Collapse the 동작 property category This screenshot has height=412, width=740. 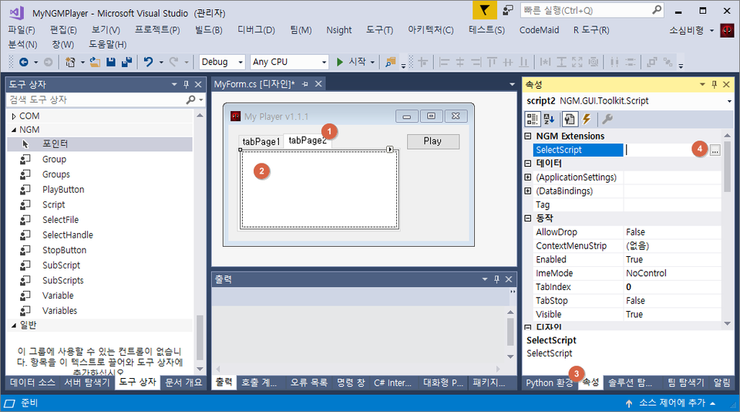point(528,218)
